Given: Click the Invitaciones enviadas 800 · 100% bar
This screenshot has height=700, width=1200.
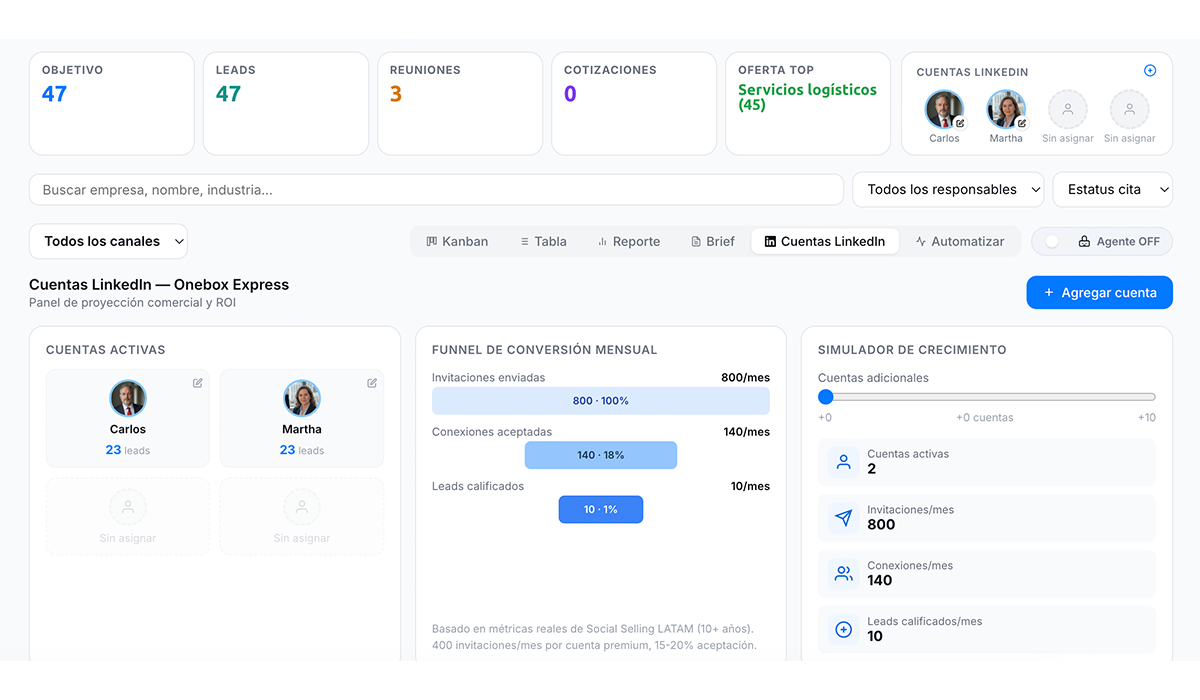Looking at the screenshot, I should 601,401.
